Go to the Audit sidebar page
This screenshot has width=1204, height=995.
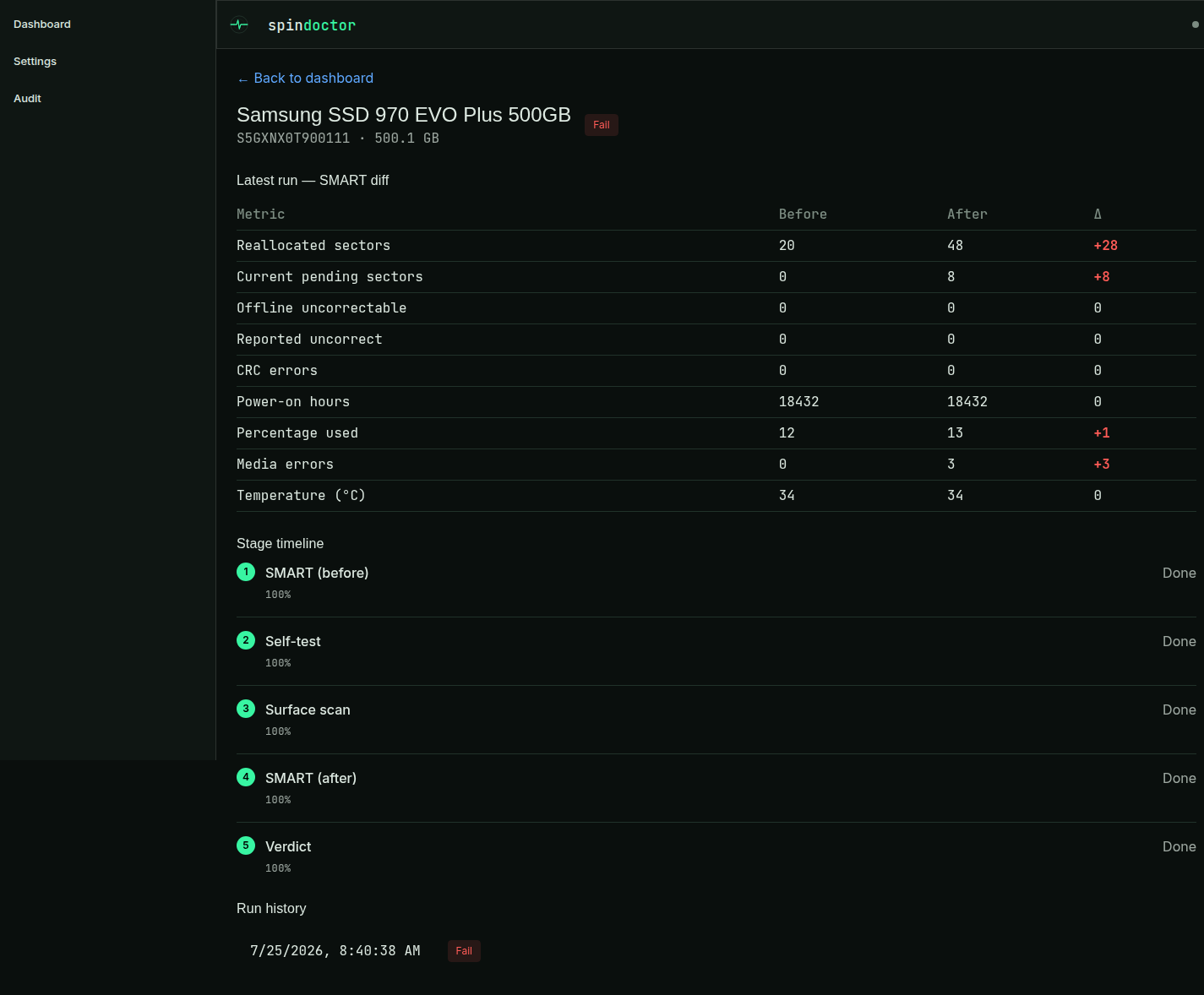point(27,99)
